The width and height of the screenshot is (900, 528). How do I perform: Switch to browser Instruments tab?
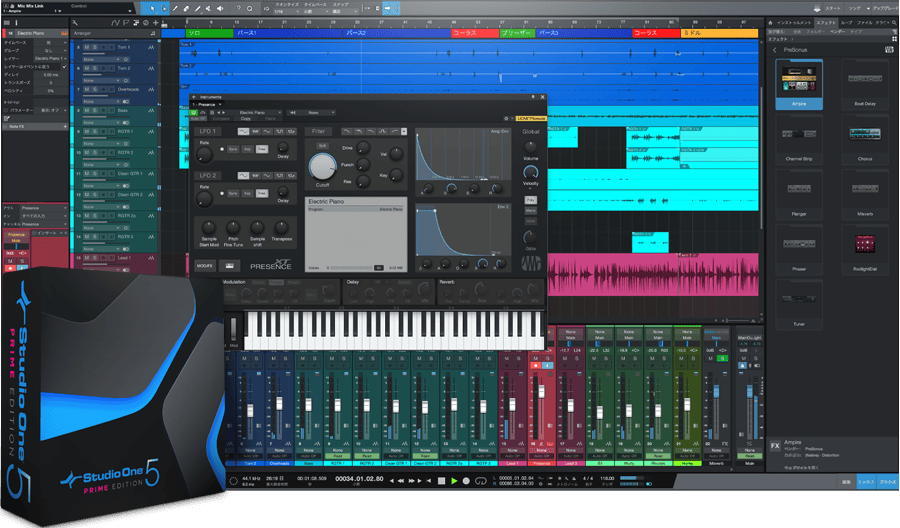(793, 22)
